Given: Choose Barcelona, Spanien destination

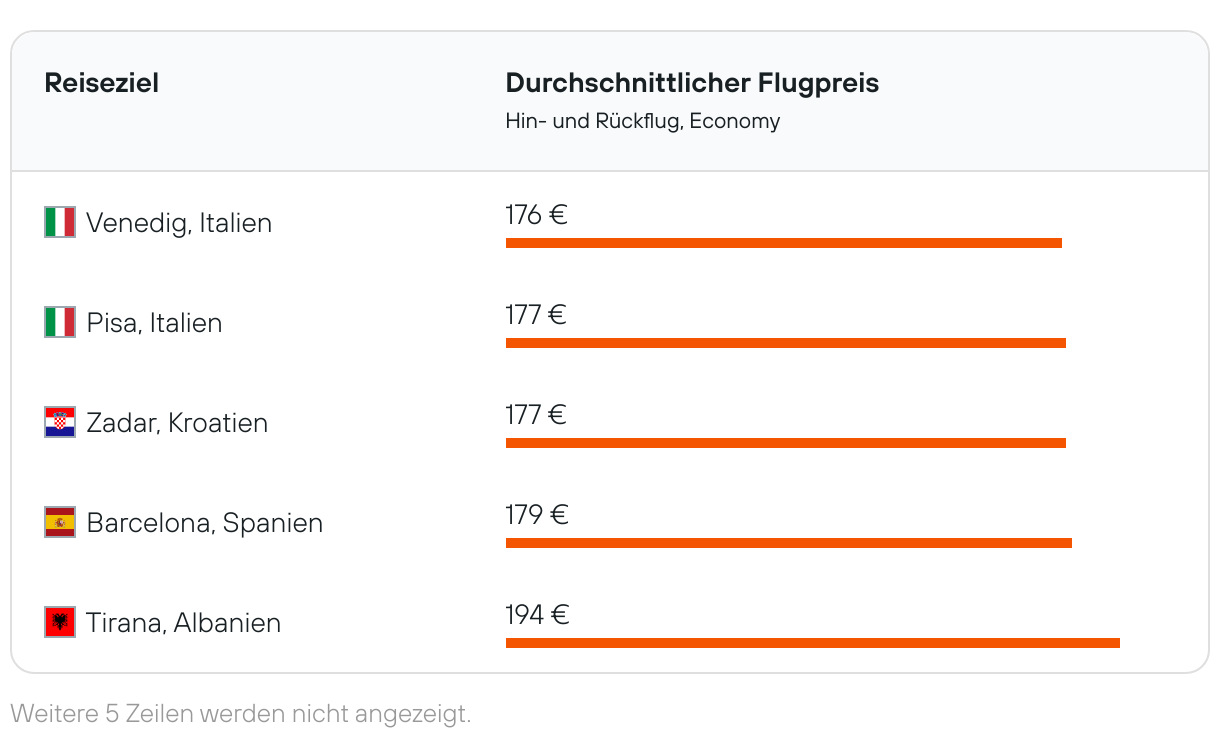Looking at the screenshot, I should [x=205, y=522].
